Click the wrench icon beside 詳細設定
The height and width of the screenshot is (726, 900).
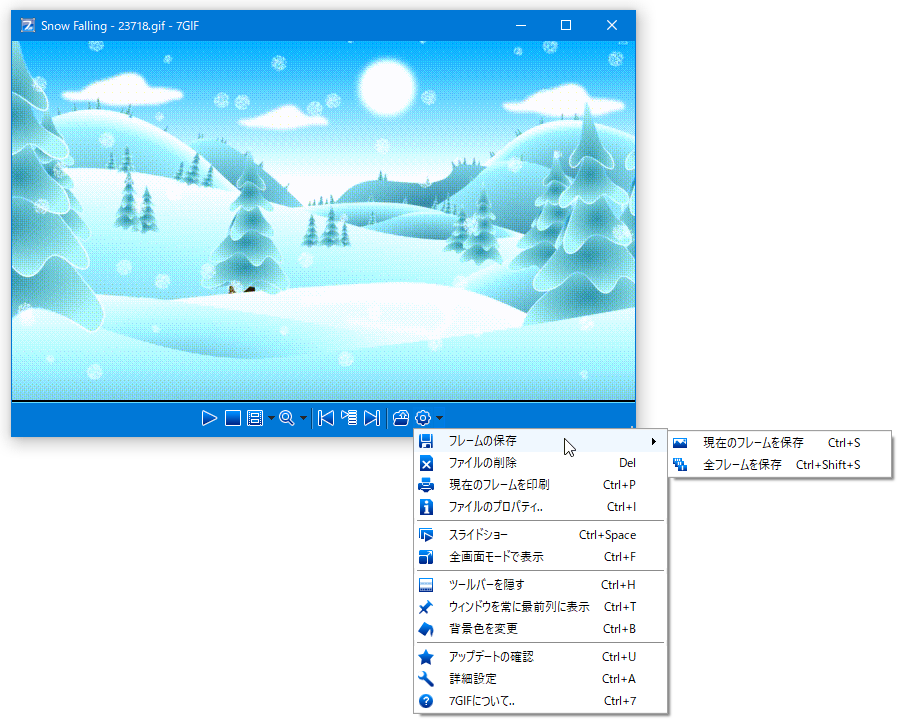click(426, 679)
